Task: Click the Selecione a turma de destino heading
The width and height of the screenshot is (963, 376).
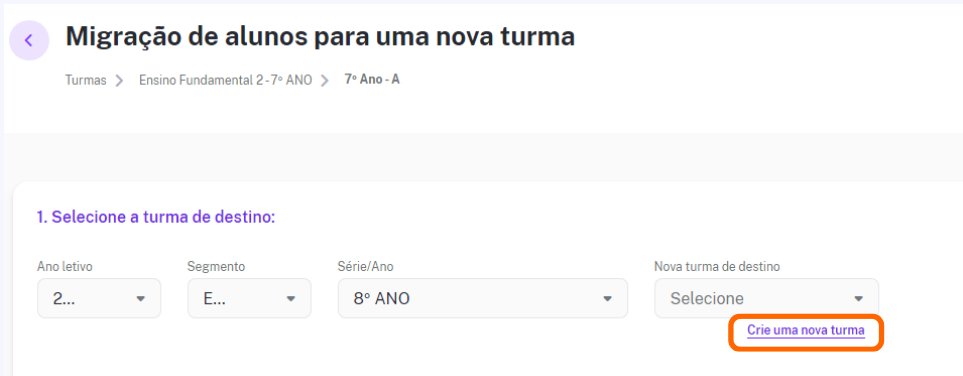Action: pos(156,217)
